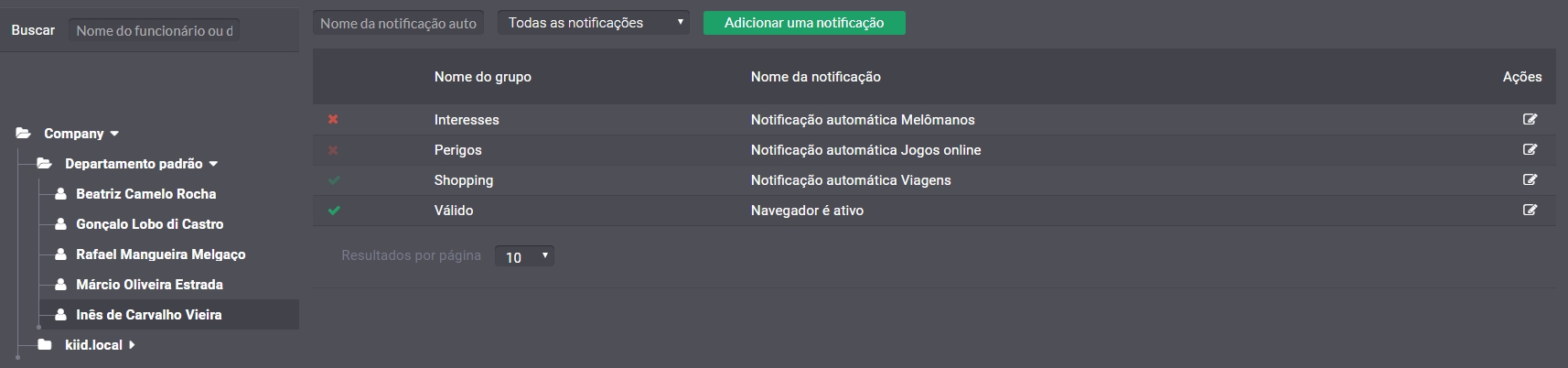The width and height of the screenshot is (1568, 368).
Task: Click user icon beside Beatriz Camelo Rocha
Action: (x=60, y=193)
